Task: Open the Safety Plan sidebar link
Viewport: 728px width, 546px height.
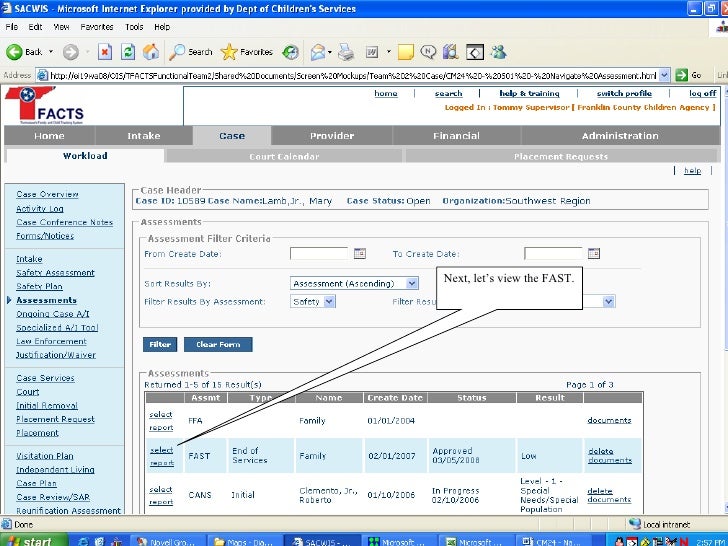Action: [39, 286]
